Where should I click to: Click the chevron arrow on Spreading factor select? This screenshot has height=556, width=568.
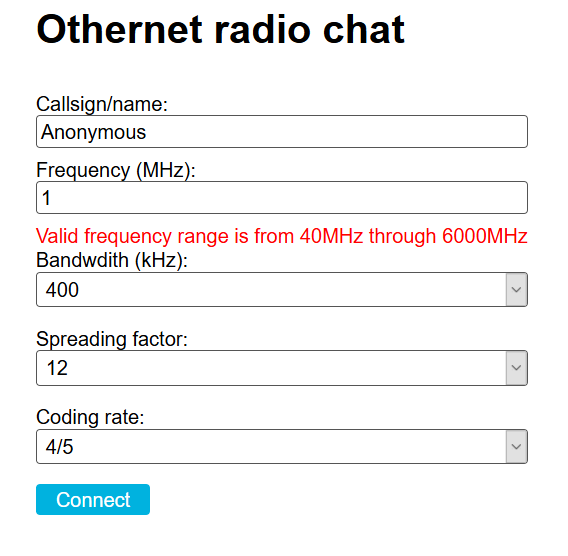click(x=516, y=368)
